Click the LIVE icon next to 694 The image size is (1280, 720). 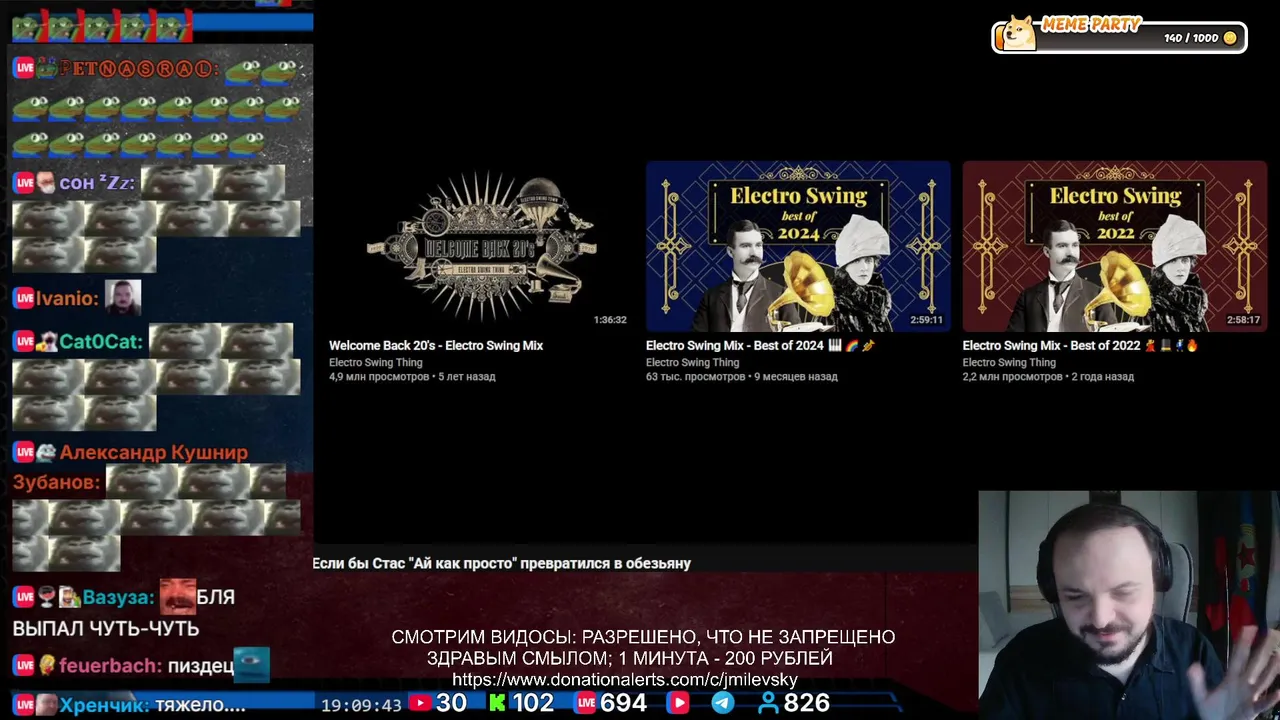coord(587,703)
